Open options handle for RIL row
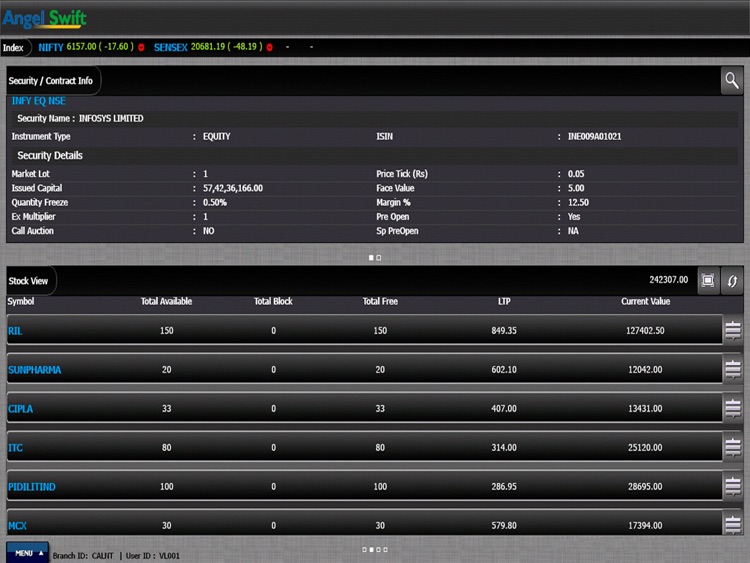The width and height of the screenshot is (750, 563). (733, 330)
